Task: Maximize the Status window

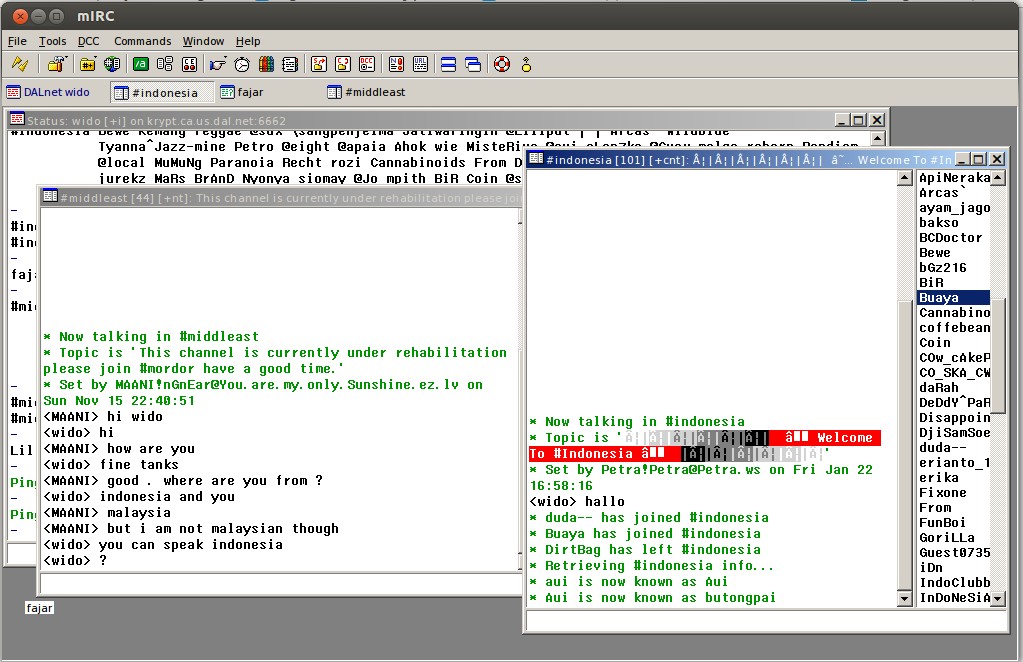Action: [x=859, y=120]
